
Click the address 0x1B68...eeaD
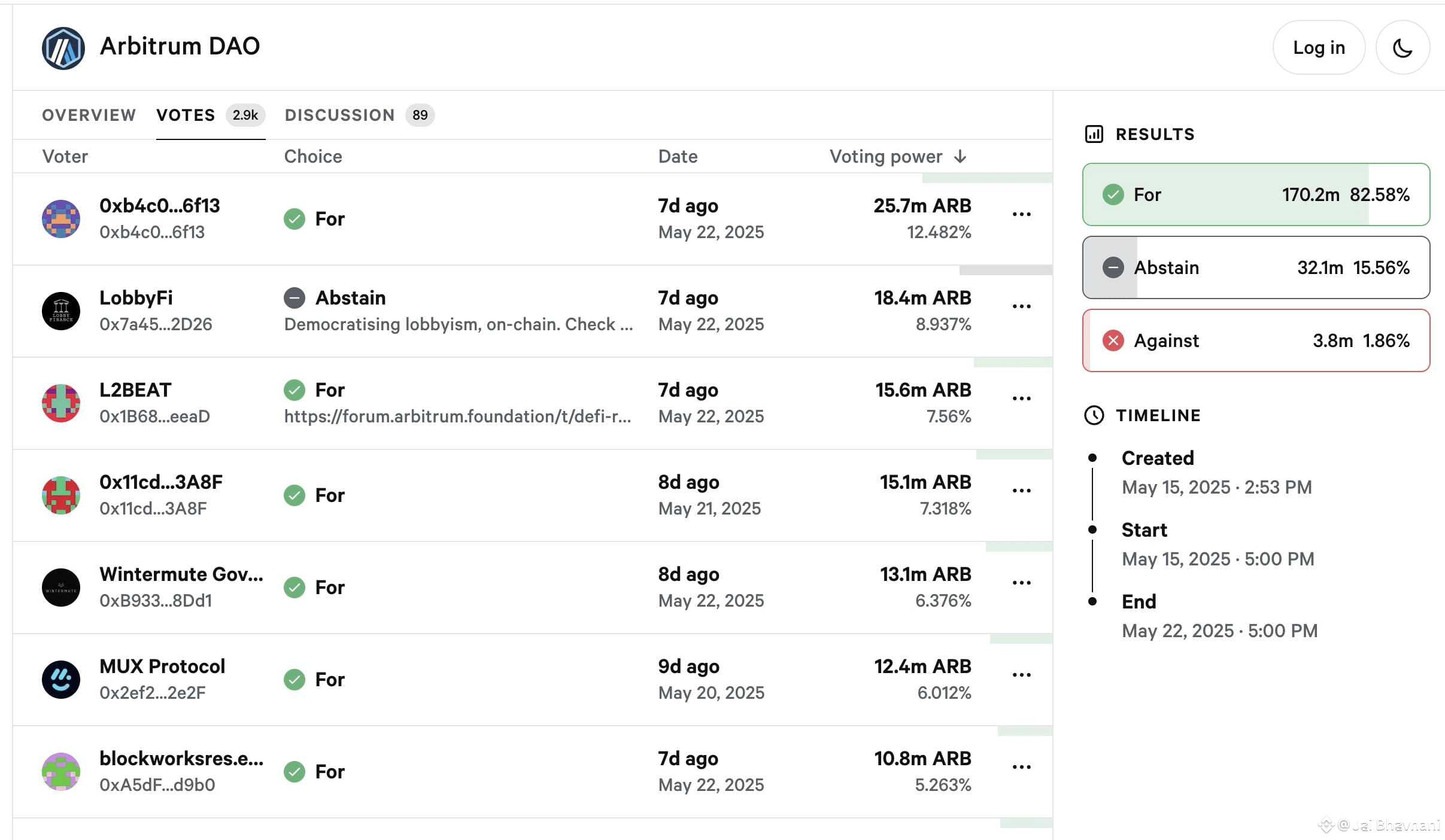tap(154, 416)
